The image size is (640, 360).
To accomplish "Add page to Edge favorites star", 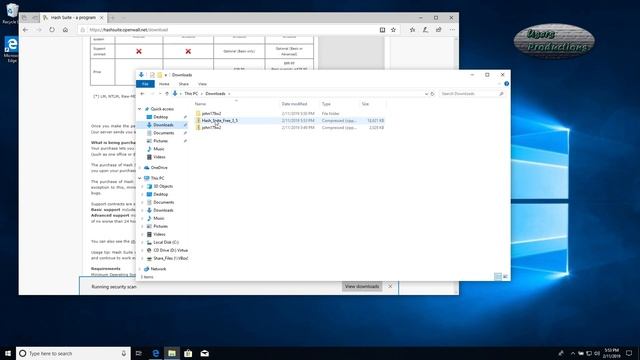I will 393,30.
